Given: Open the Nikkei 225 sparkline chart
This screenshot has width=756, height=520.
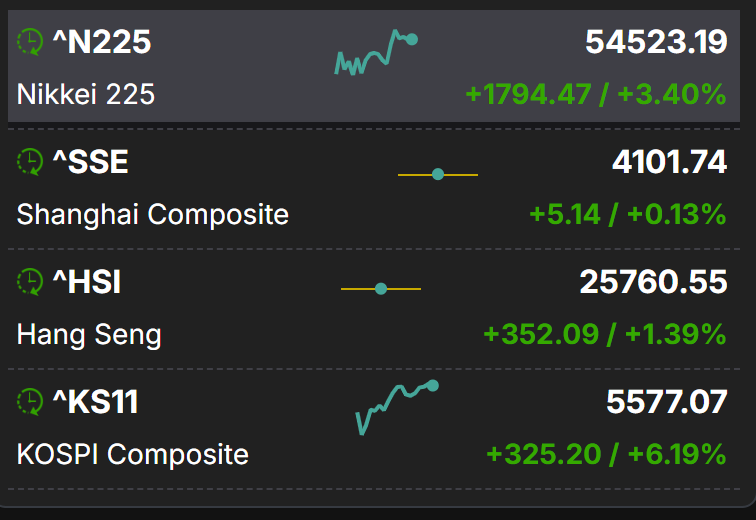Looking at the screenshot, I should tap(375, 54).
